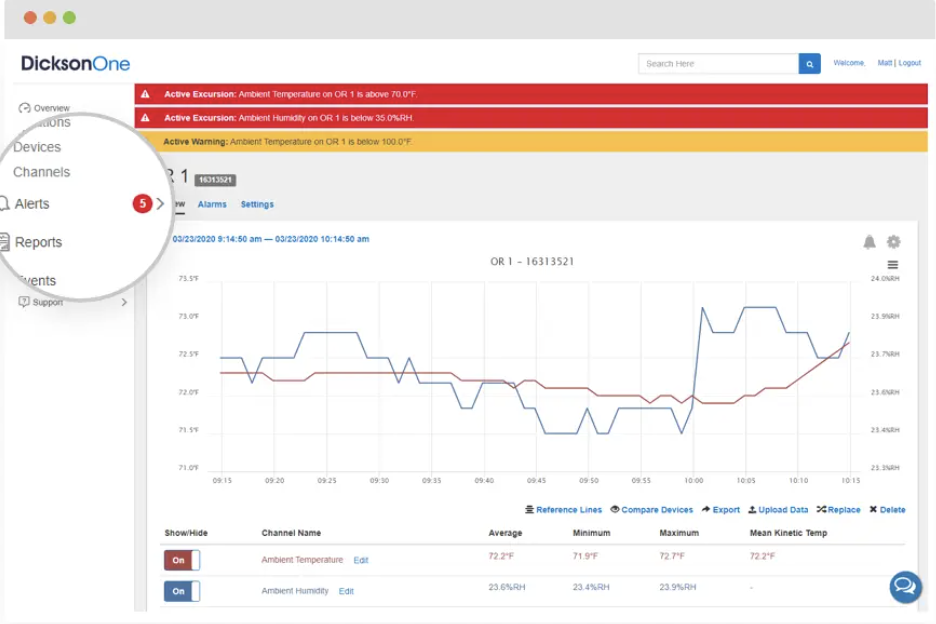The image size is (936, 624).
Task: Click the Logout link
Action: point(909,63)
